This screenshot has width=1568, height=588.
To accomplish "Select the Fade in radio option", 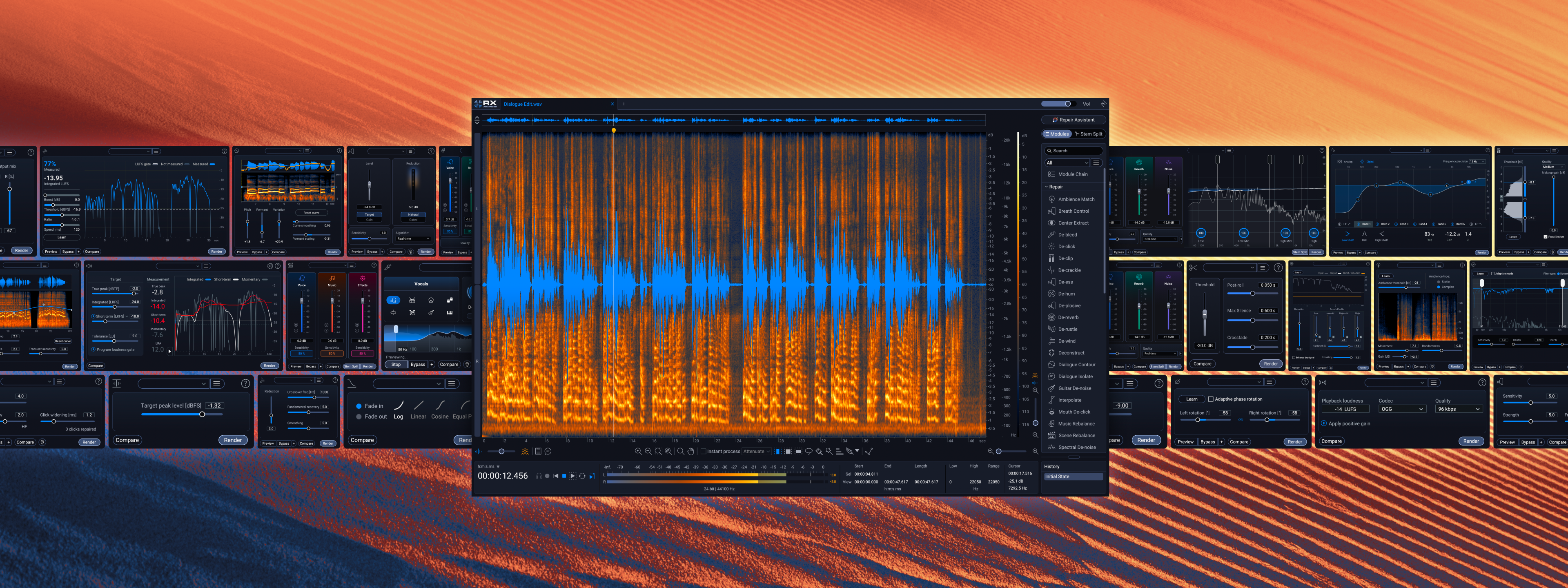I will tap(359, 406).
